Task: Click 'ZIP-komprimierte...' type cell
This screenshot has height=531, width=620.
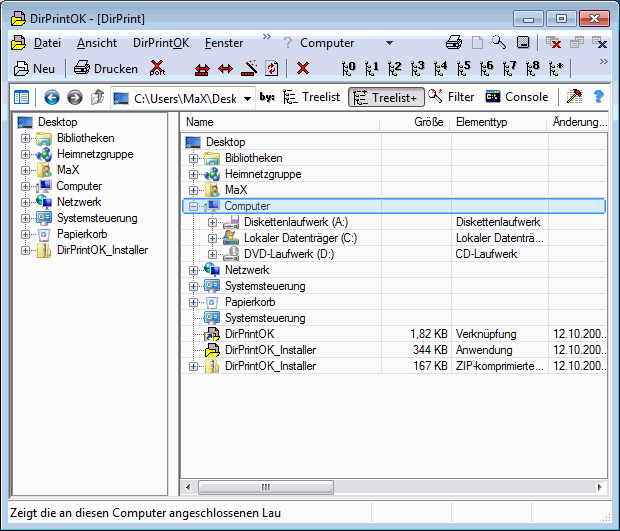Action: [499, 366]
